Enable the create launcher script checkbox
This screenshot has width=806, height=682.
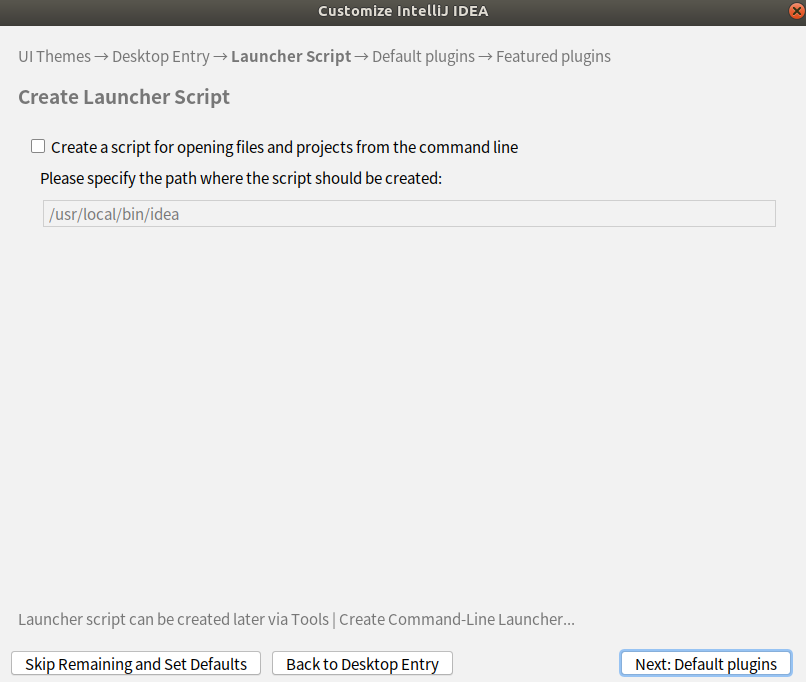[38, 146]
